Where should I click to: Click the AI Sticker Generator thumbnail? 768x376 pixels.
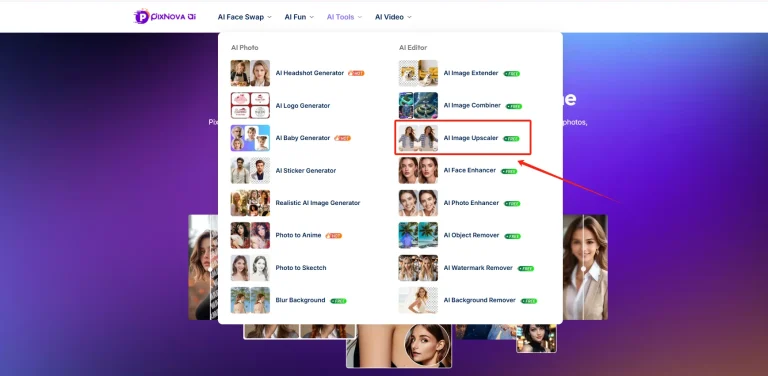tap(250, 170)
